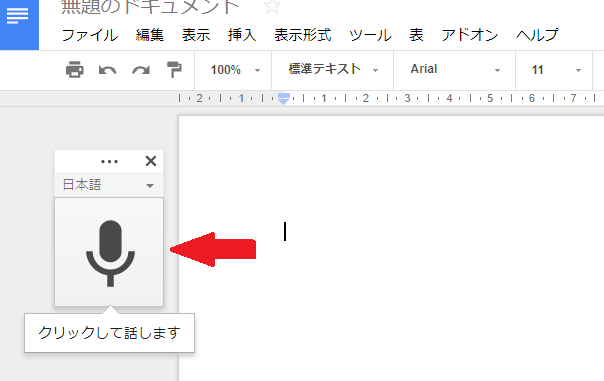Open the 表示 menu
604x381 pixels.
tap(196, 35)
